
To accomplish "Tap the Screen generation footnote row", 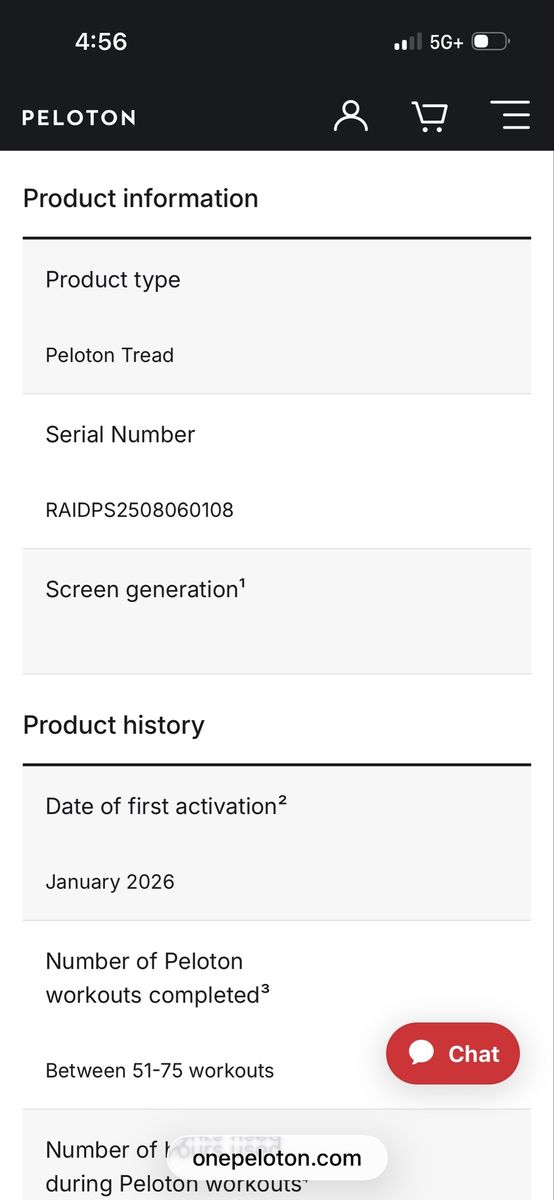I will click(x=277, y=611).
